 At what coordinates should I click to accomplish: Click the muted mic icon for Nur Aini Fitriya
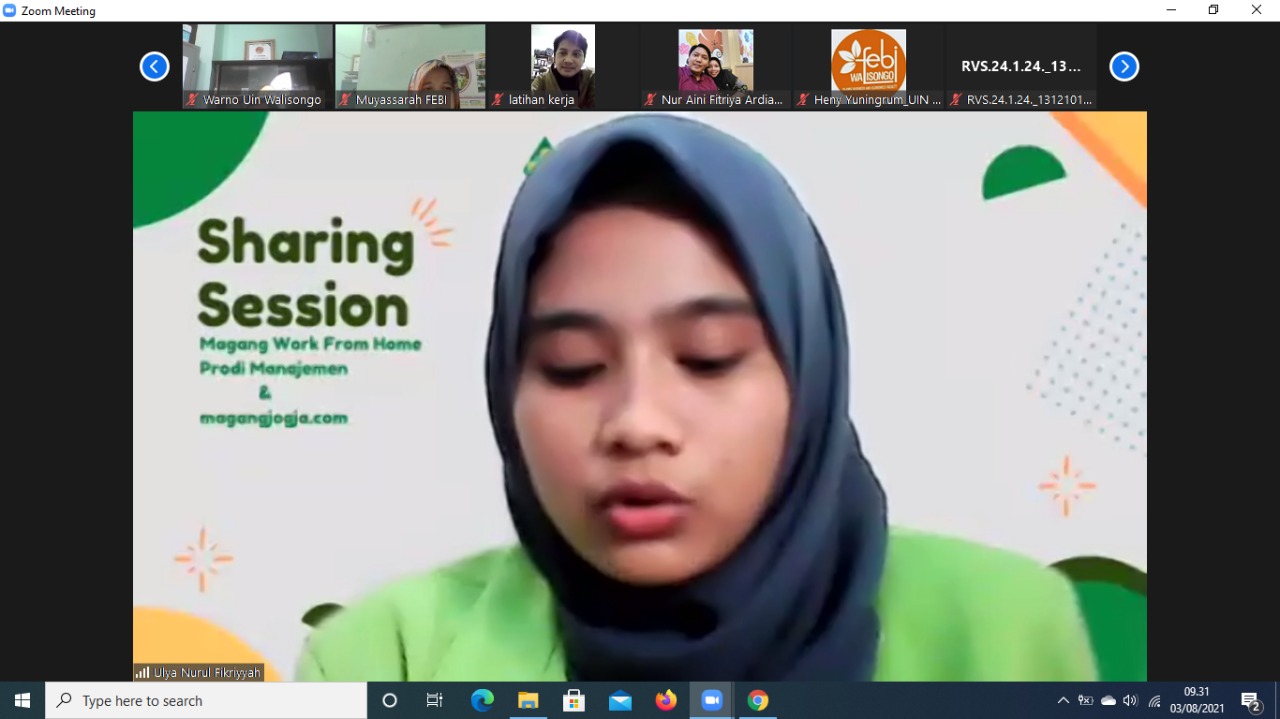coord(650,100)
